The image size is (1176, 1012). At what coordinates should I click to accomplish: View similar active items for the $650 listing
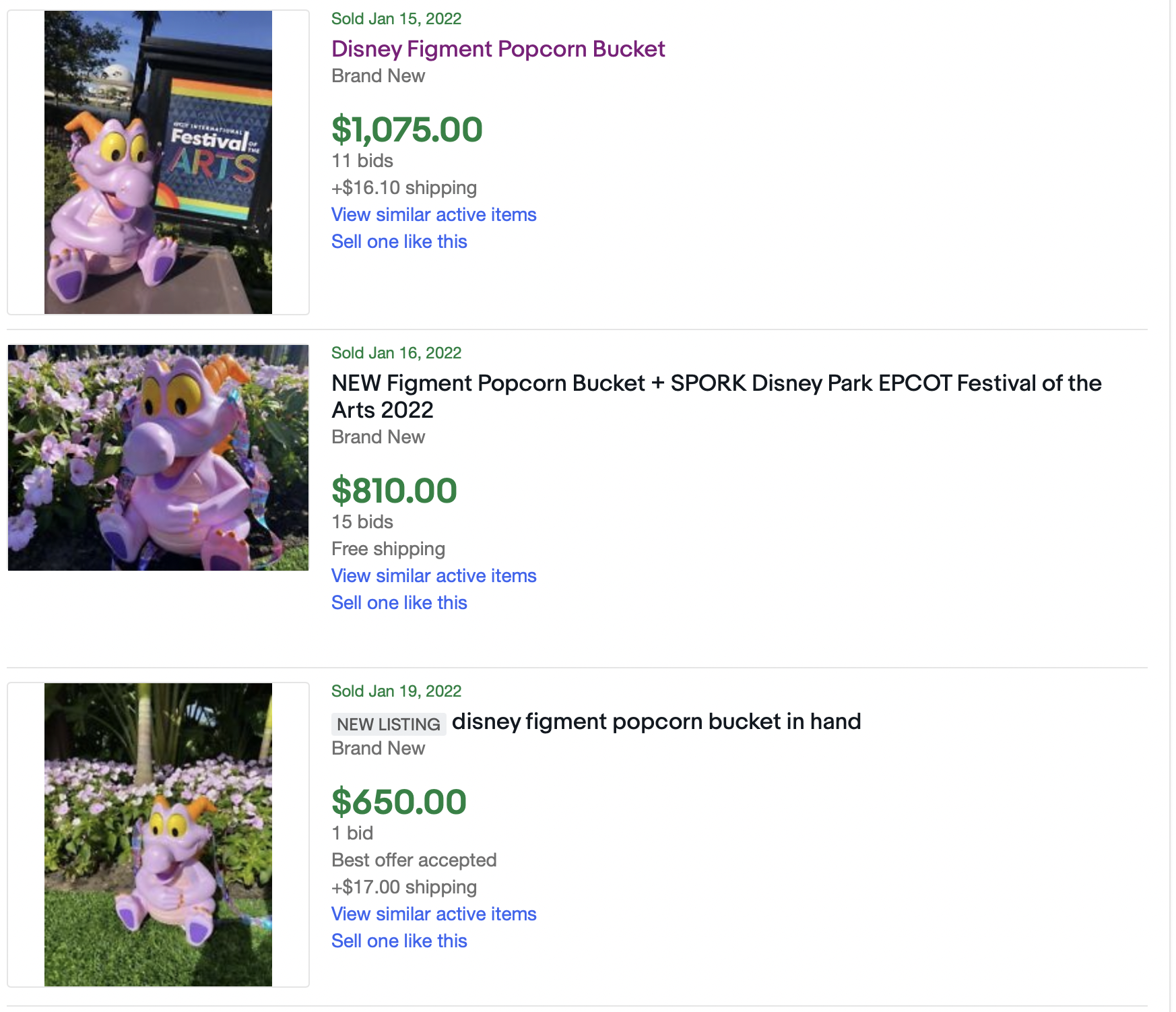[433, 914]
